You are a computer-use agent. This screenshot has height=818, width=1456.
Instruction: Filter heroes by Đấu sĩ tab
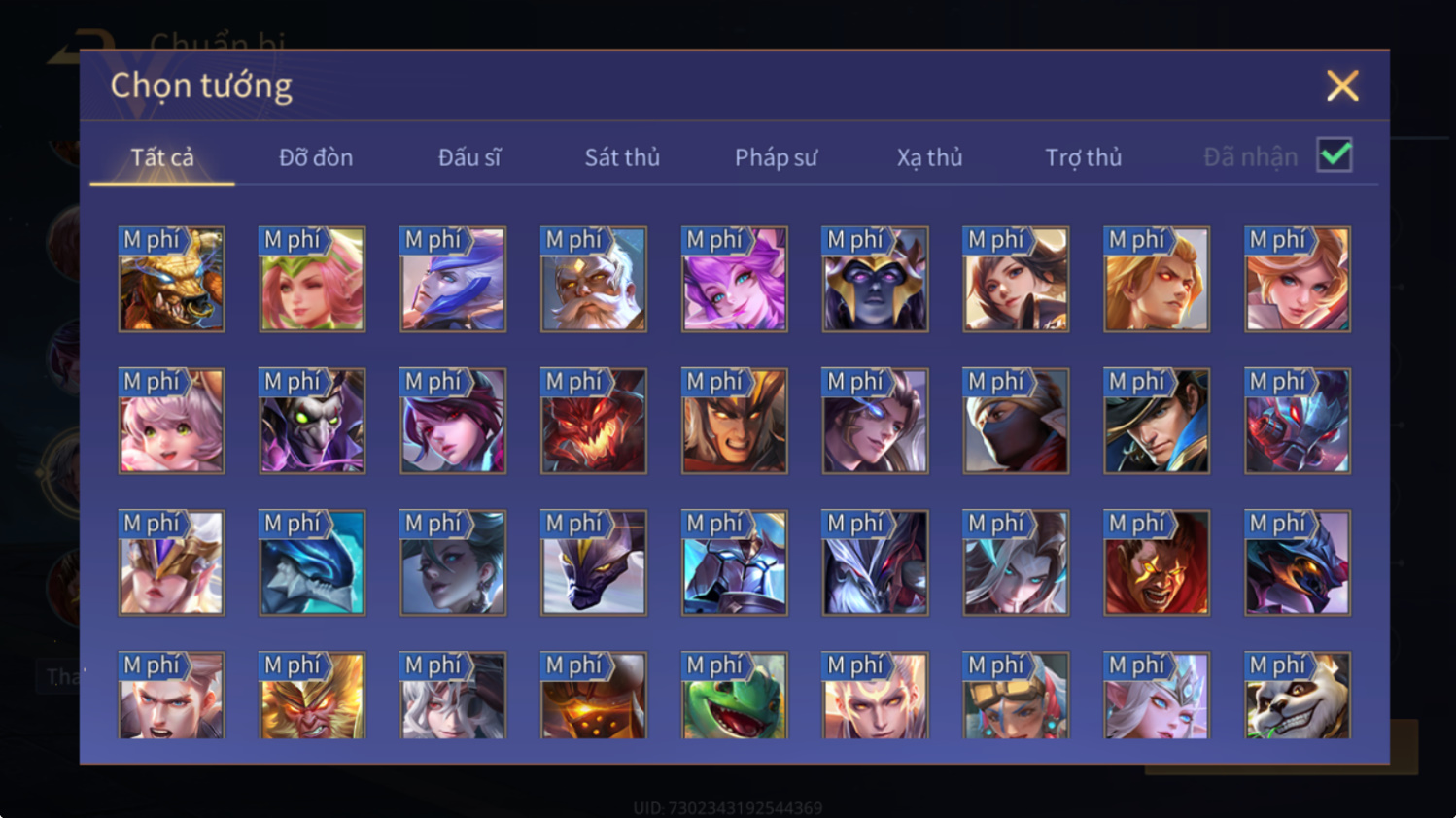coord(469,157)
